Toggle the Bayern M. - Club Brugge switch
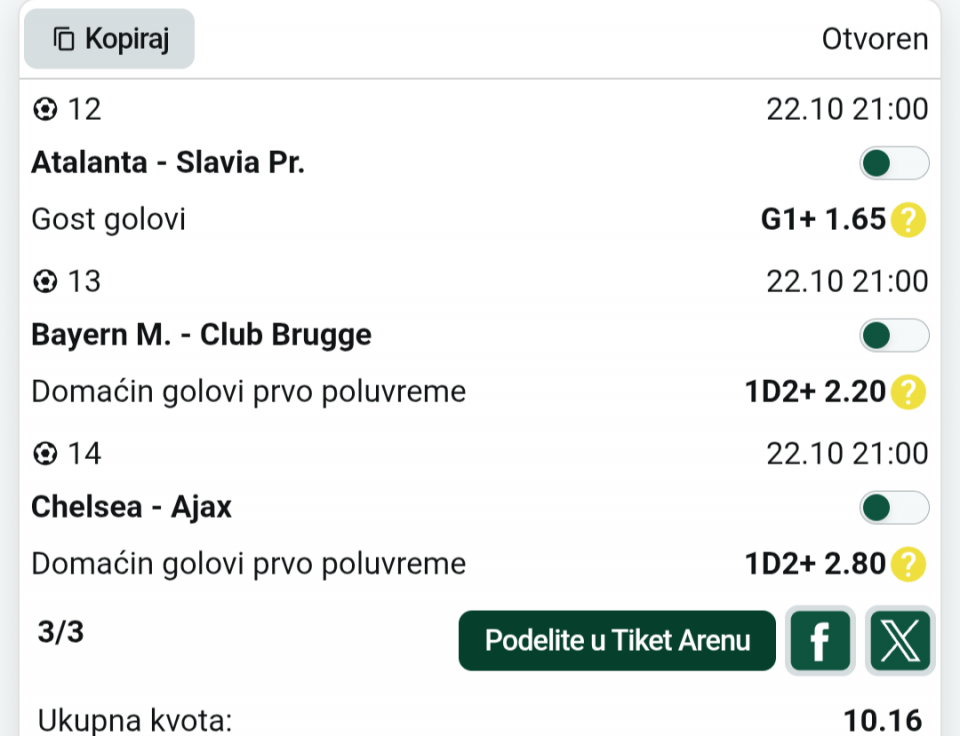Viewport: 960px width, 736px height. coord(894,335)
